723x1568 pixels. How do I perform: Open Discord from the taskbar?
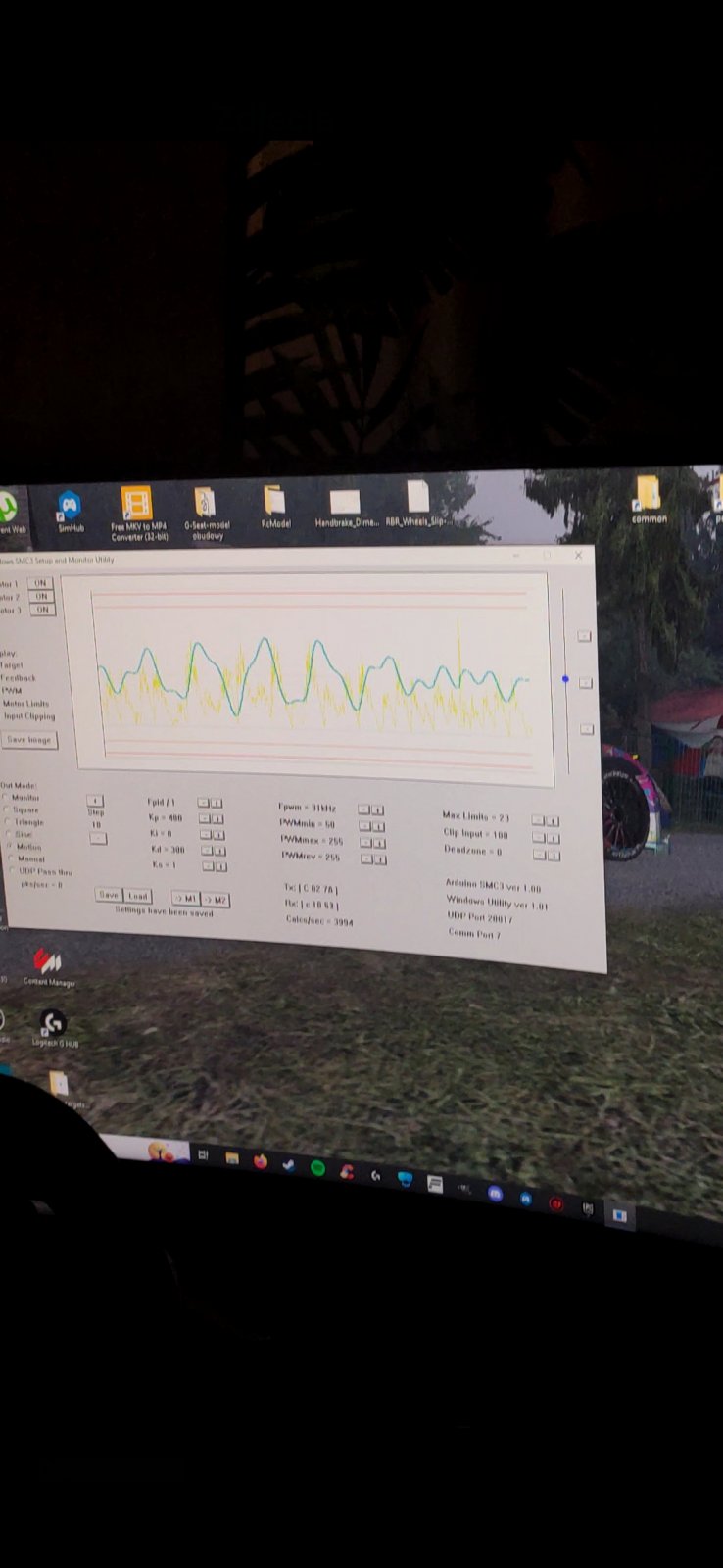point(496,1193)
